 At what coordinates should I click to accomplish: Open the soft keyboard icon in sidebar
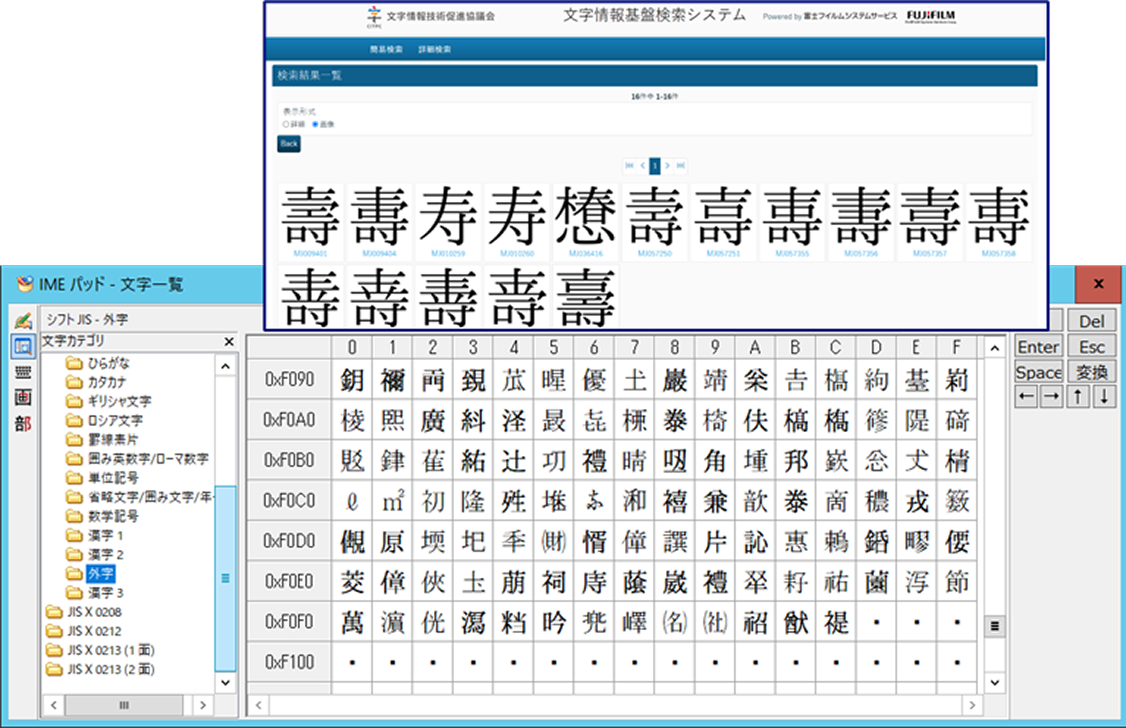[x=21, y=371]
